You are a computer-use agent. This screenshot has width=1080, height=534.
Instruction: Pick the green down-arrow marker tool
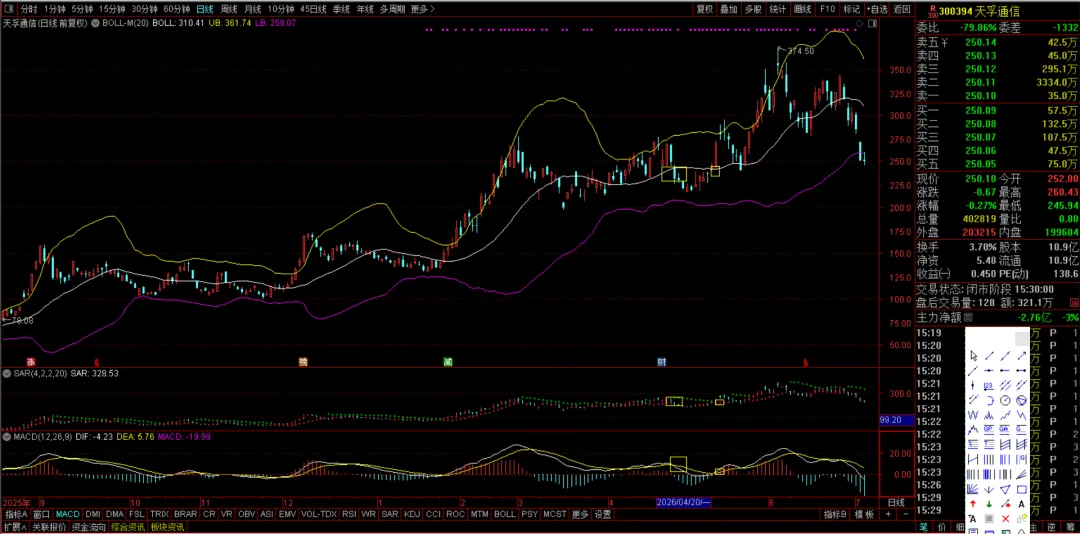click(x=988, y=504)
